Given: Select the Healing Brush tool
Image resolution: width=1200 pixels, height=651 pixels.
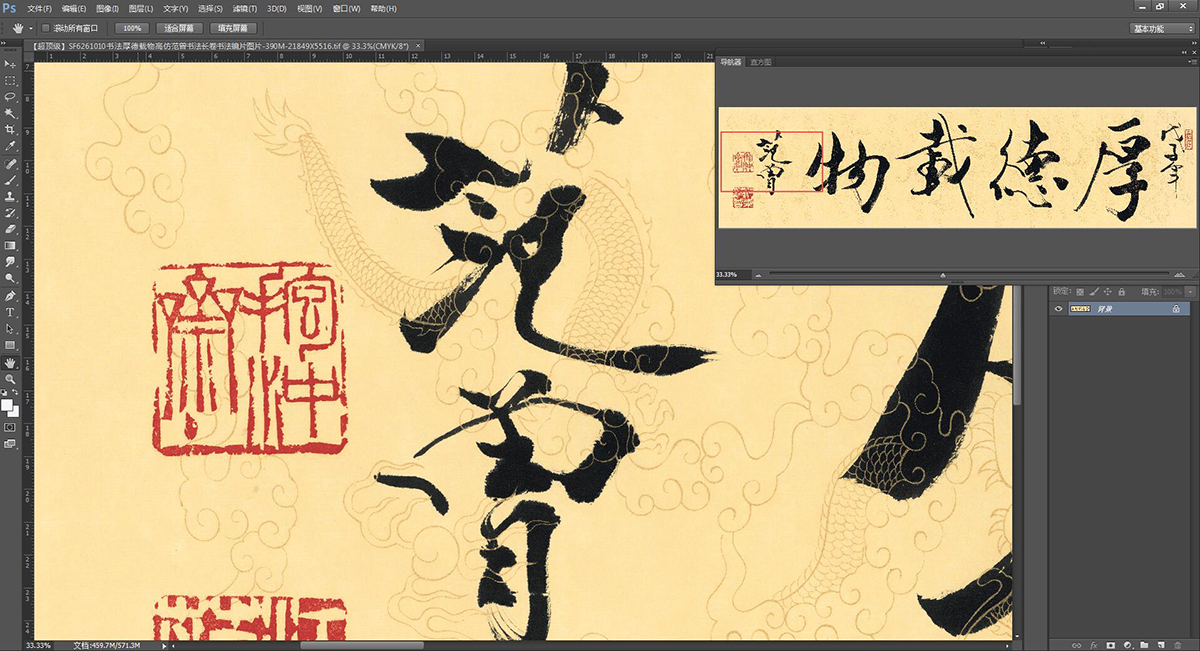Looking at the screenshot, I should [10, 163].
